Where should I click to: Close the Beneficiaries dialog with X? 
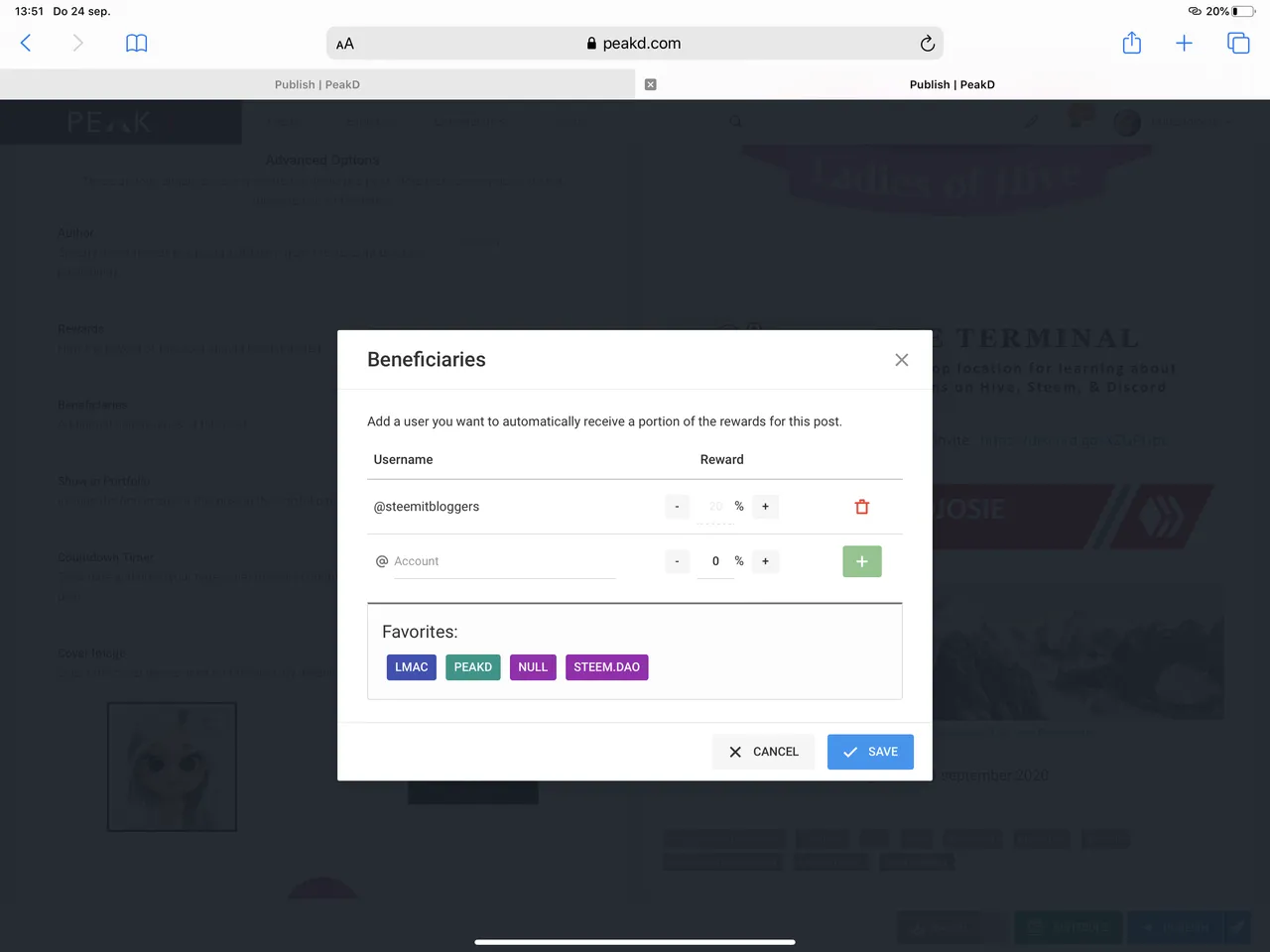click(x=902, y=360)
